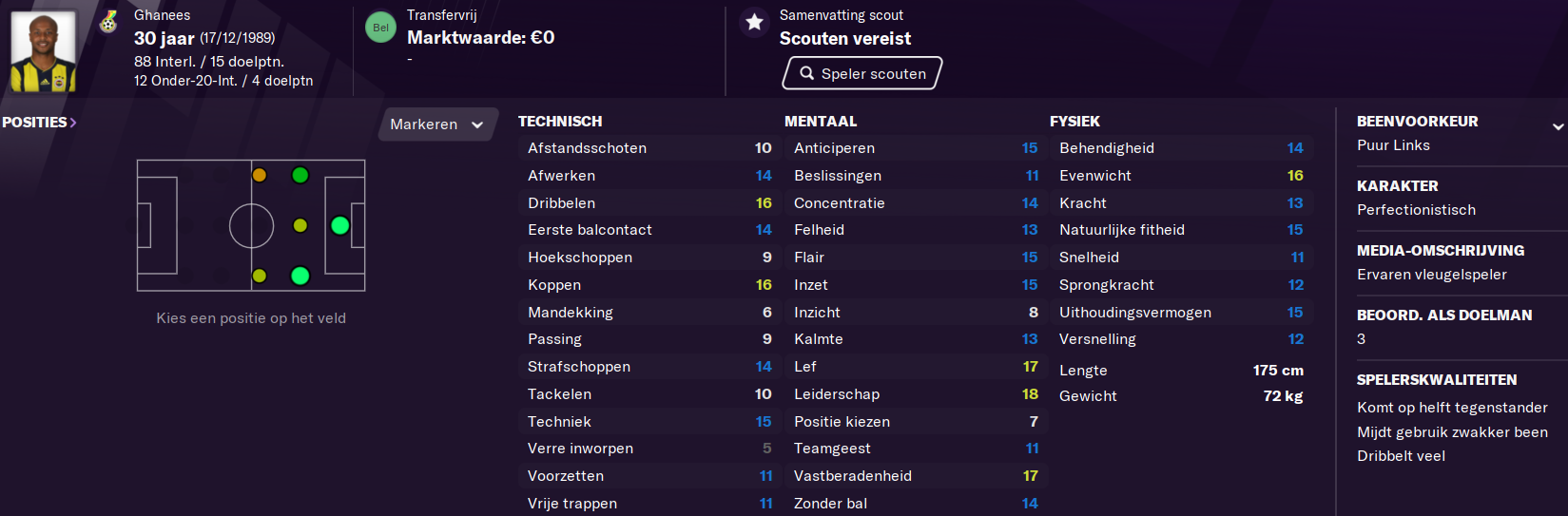Click the Ghanees nationality label
1568x516 pixels.
click(x=162, y=15)
